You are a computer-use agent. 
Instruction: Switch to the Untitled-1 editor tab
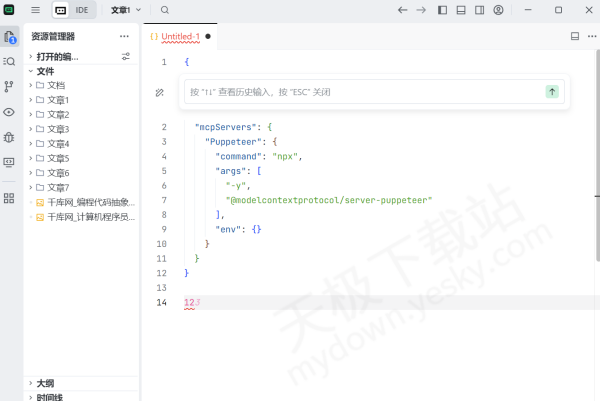[180, 36]
